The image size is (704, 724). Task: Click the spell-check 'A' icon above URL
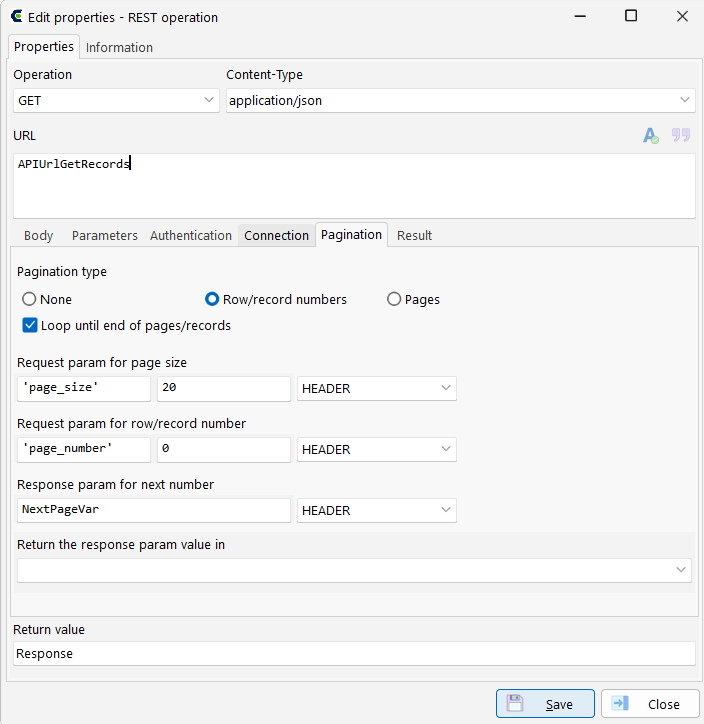[650, 135]
